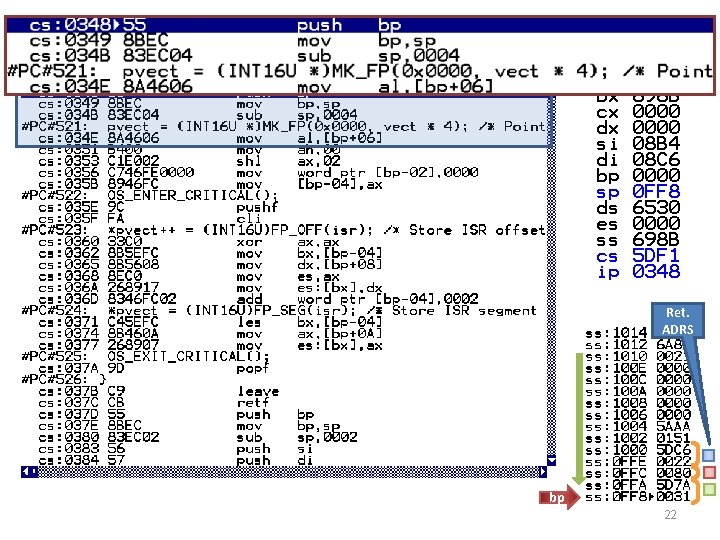
Task: Select the cs:0365 mov dx,[bp+08] line
Action: click(x=210, y=265)
